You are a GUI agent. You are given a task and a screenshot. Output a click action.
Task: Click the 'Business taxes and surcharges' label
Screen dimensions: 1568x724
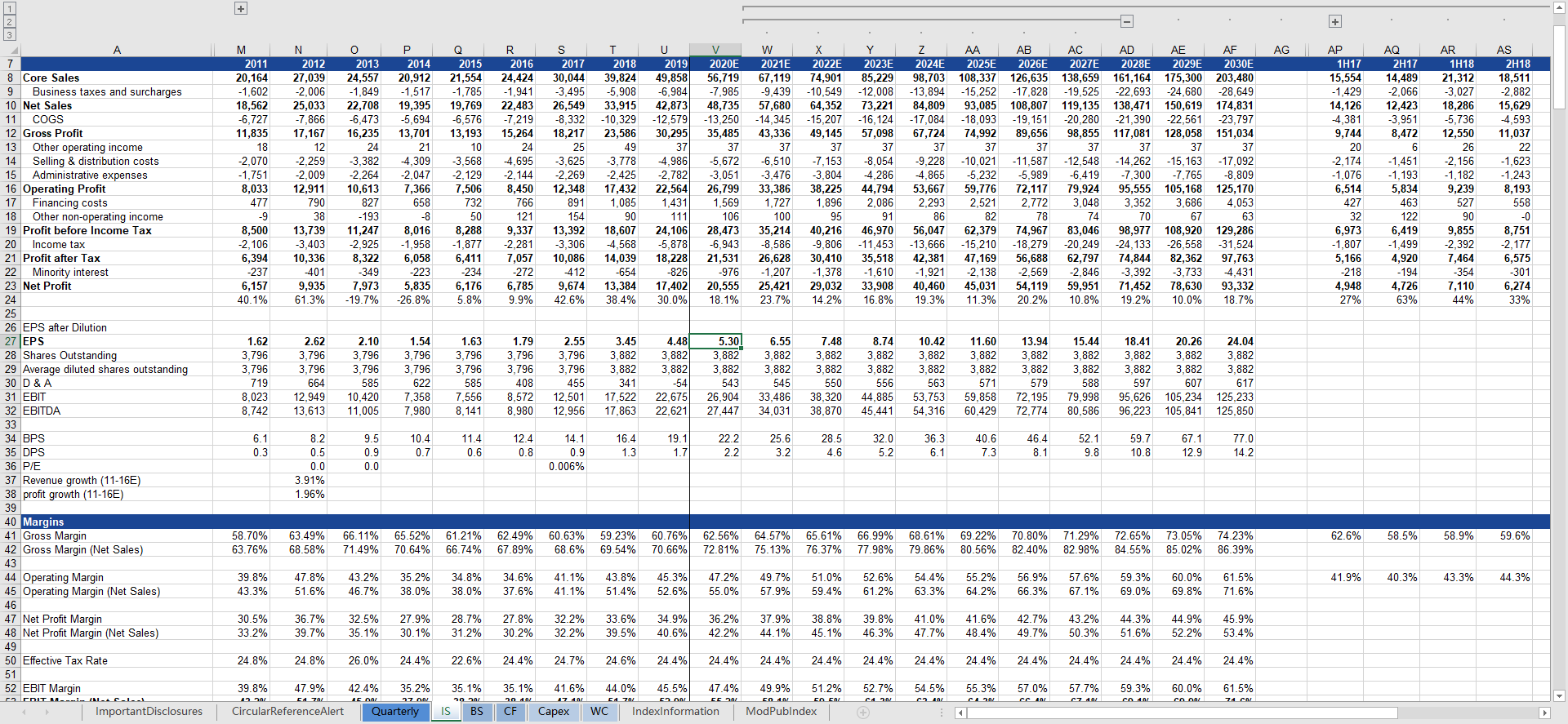(x=107, y=91)
